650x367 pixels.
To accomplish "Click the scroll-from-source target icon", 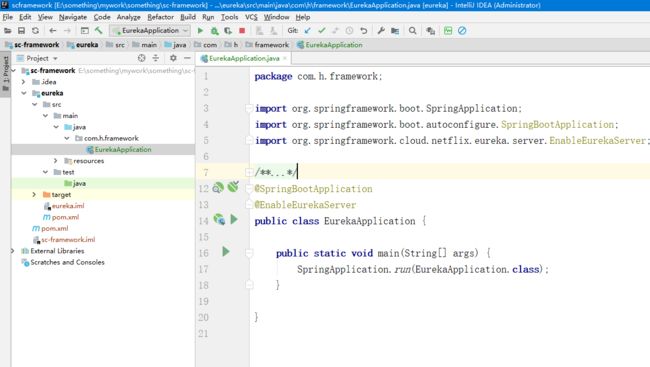I will point(142,58).
